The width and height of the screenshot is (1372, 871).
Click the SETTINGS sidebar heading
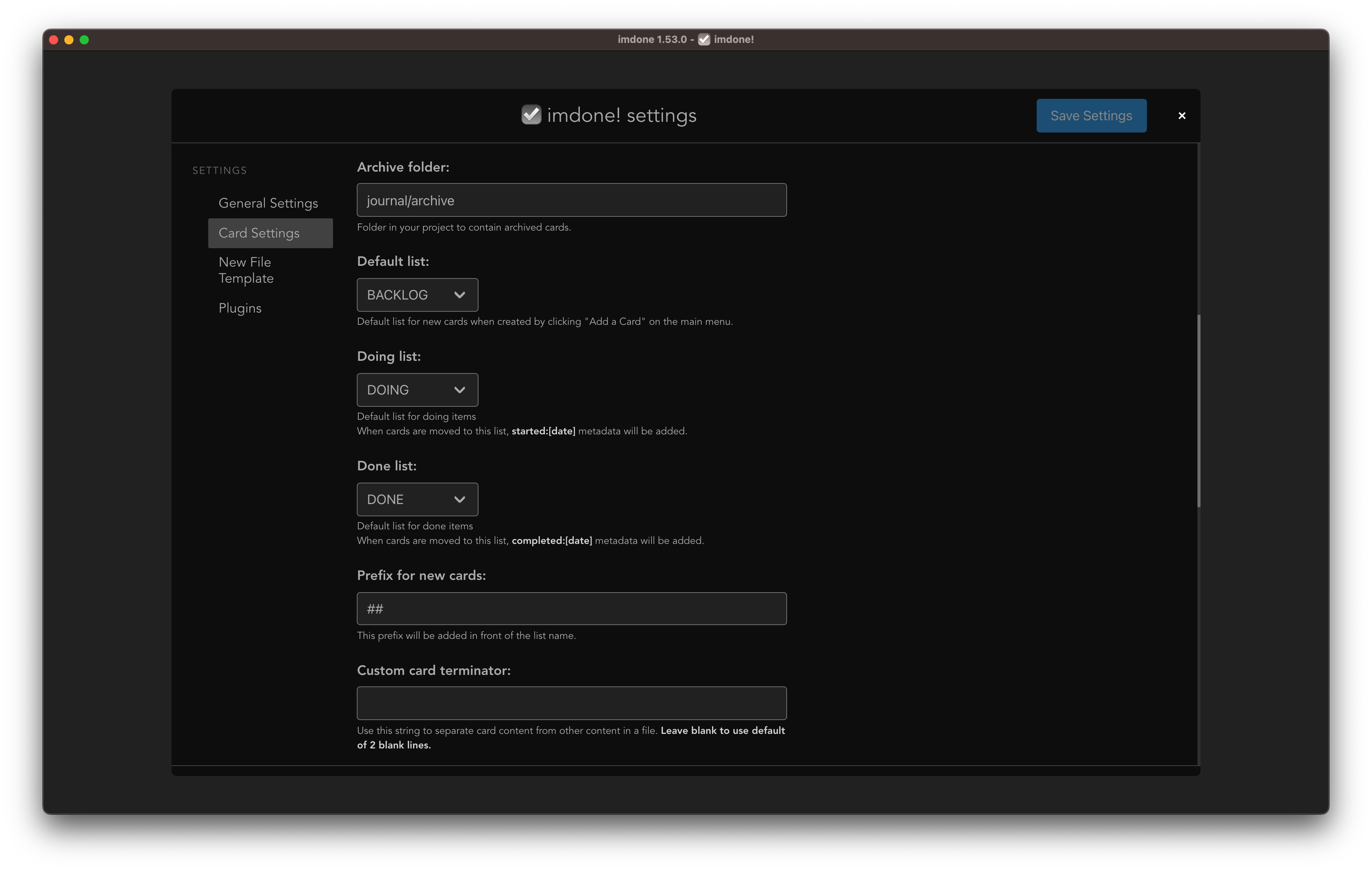tap(219, 170)
